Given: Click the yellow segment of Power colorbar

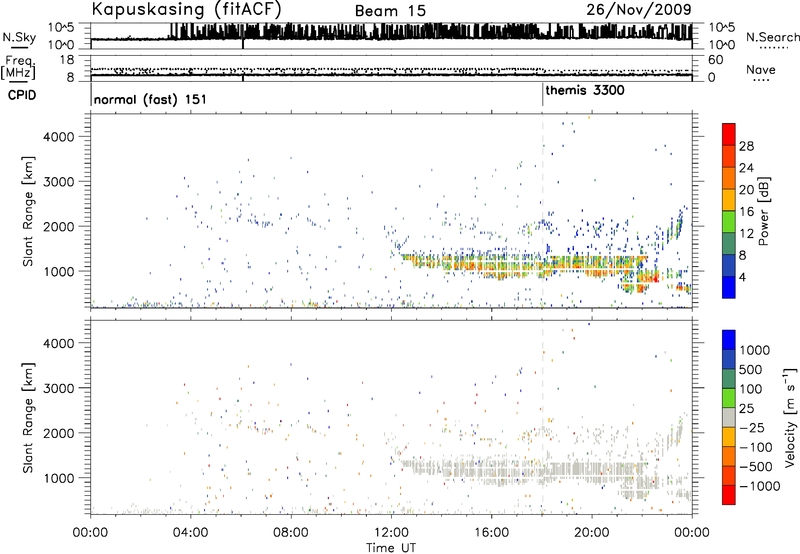Looking at the screenshot, I should pyautogui.click(x=729, y=200).
